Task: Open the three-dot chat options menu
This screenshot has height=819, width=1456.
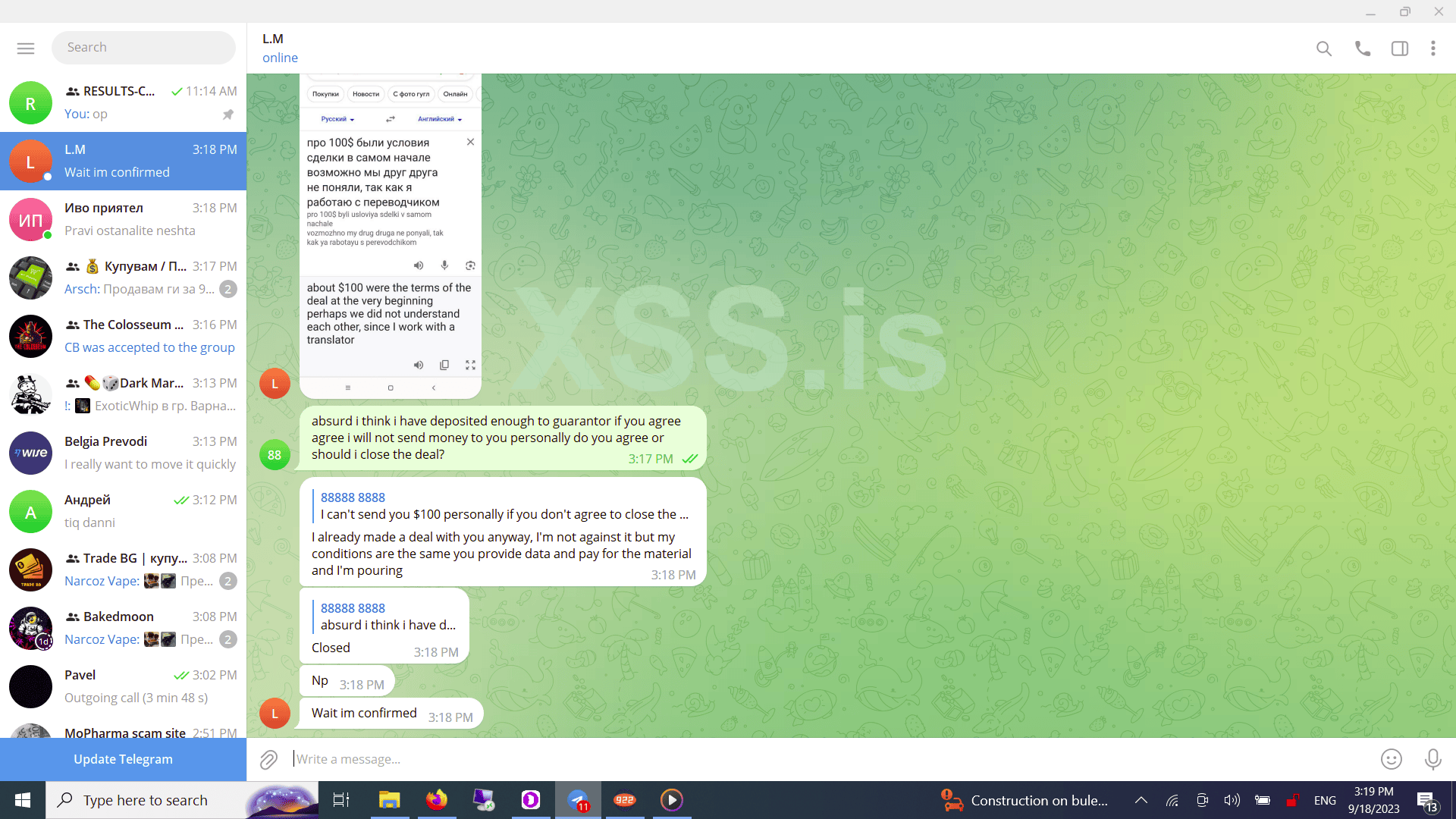Action: tap(1432, 49)
